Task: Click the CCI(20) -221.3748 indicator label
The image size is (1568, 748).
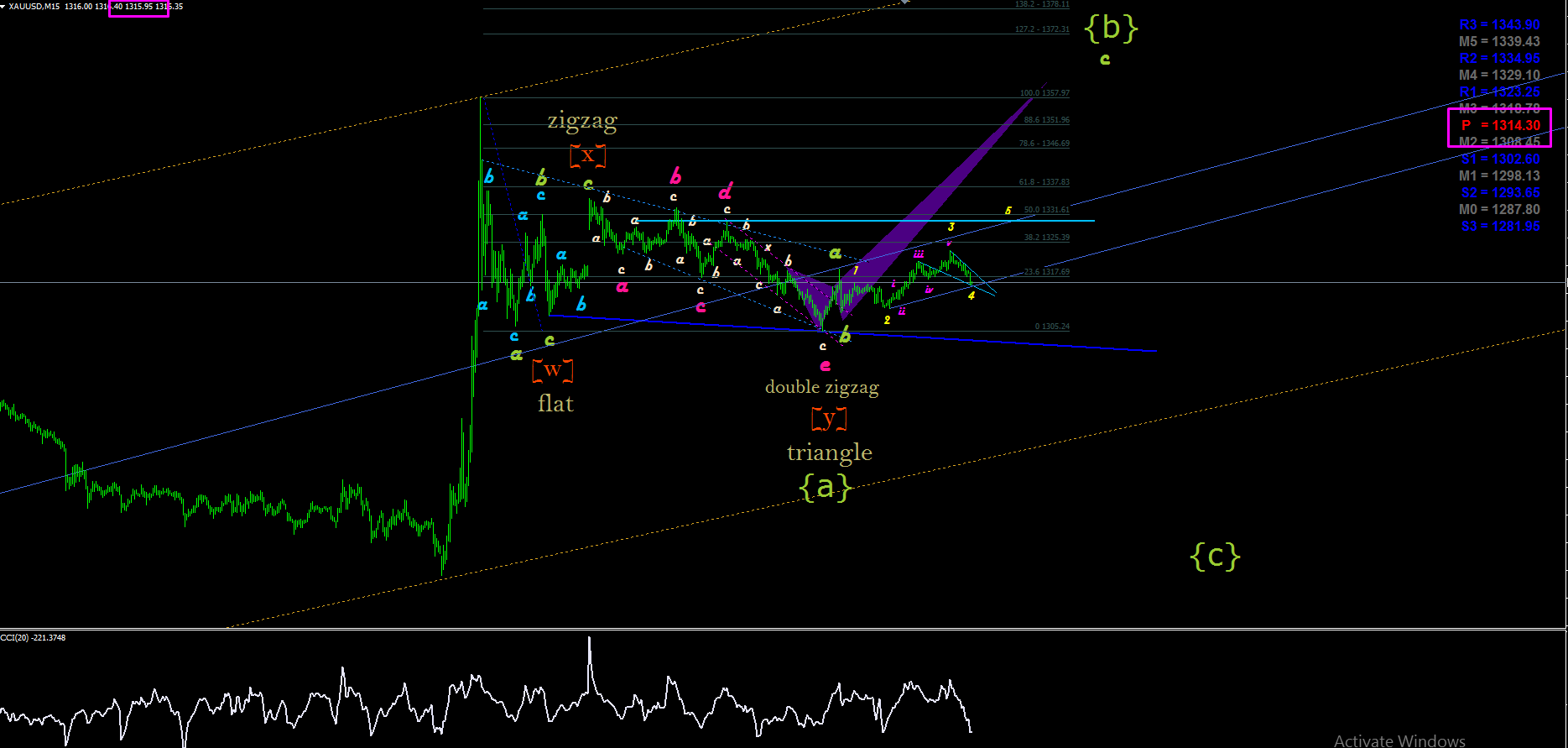Action: click(x=33, y=638)
